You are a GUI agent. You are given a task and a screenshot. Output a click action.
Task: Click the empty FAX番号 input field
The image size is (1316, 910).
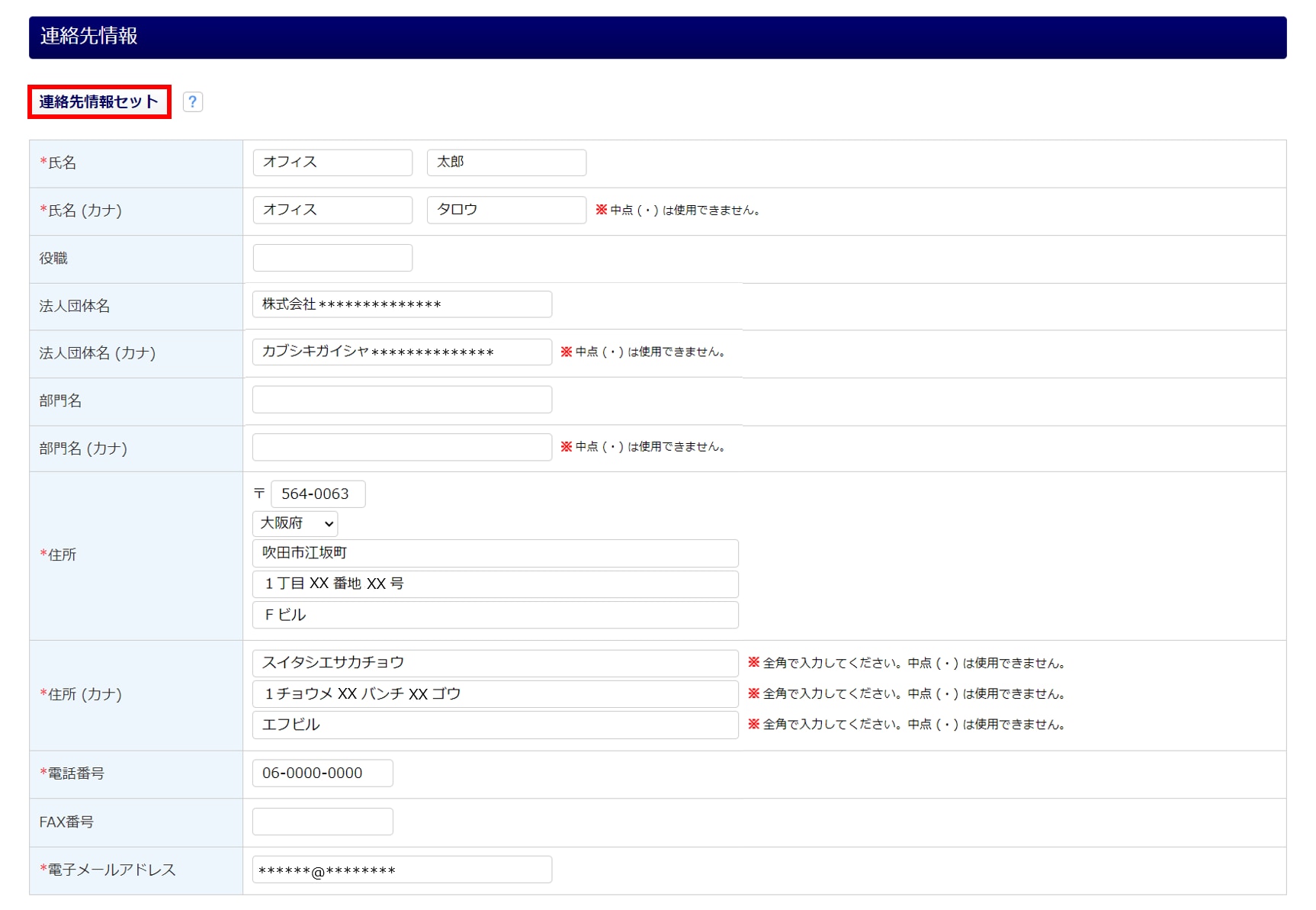[x=323, y=822]
